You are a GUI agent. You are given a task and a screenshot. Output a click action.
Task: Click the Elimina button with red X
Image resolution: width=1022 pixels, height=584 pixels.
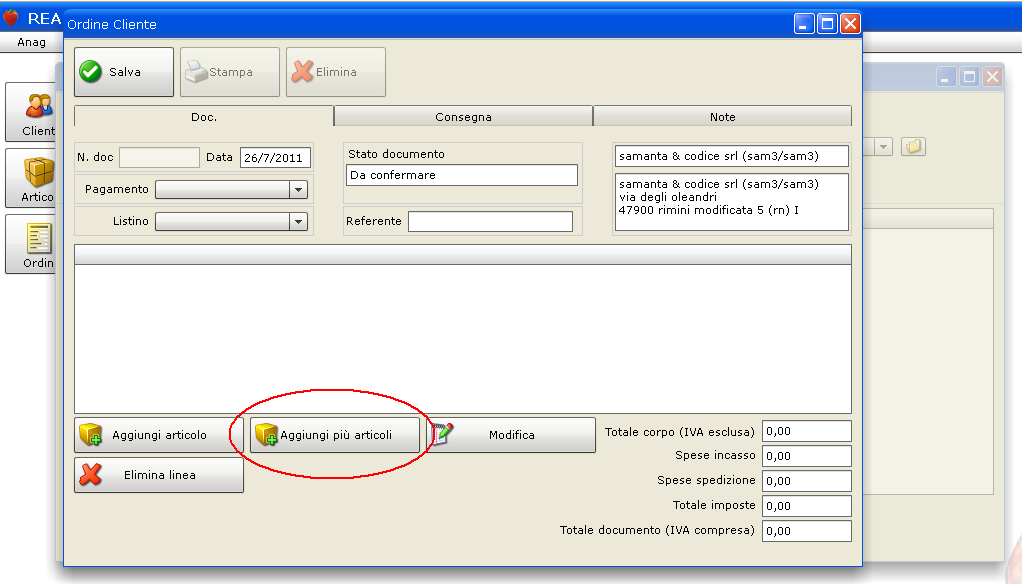point(336,72)
